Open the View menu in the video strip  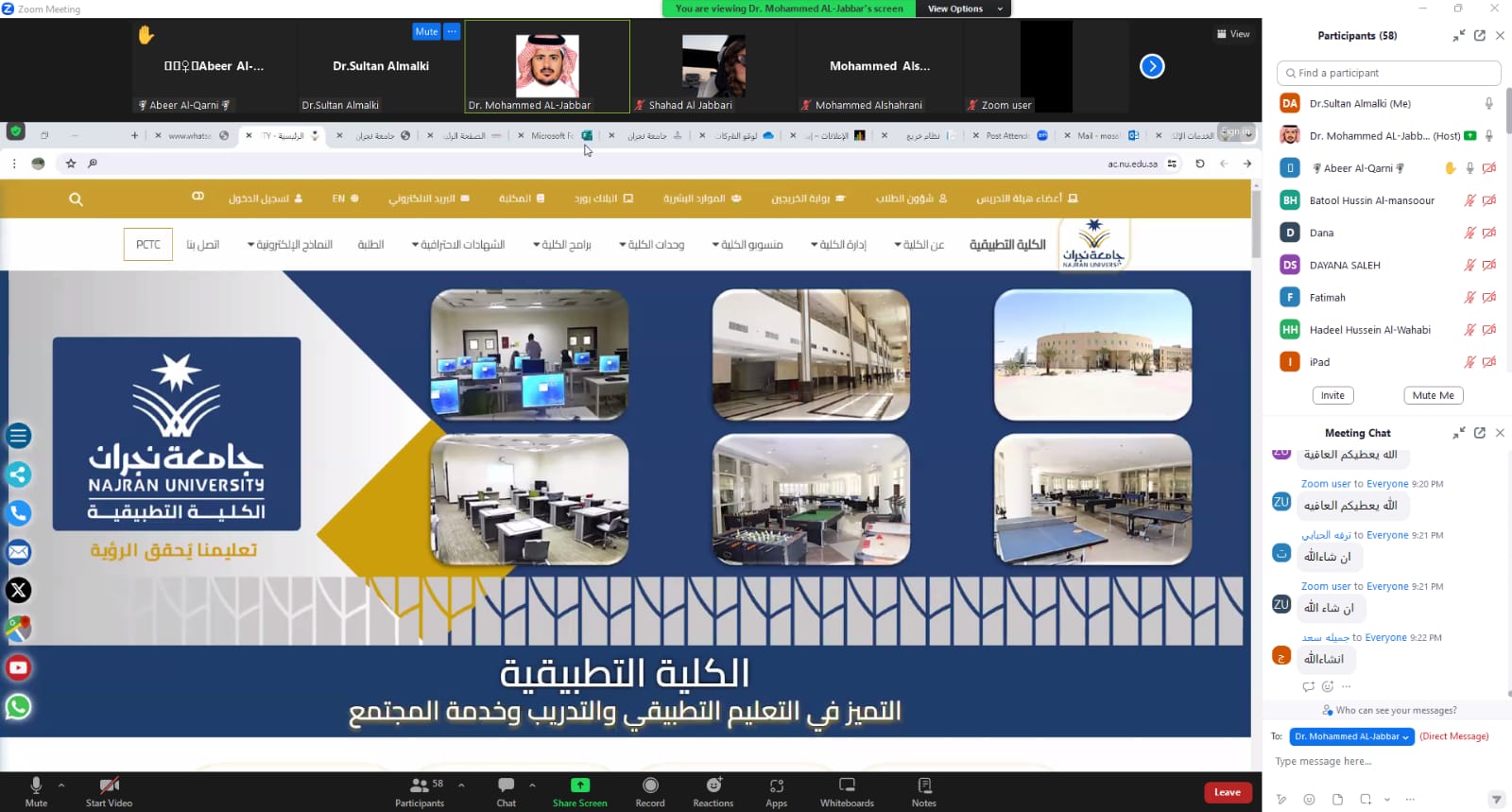click(1233, 34)
